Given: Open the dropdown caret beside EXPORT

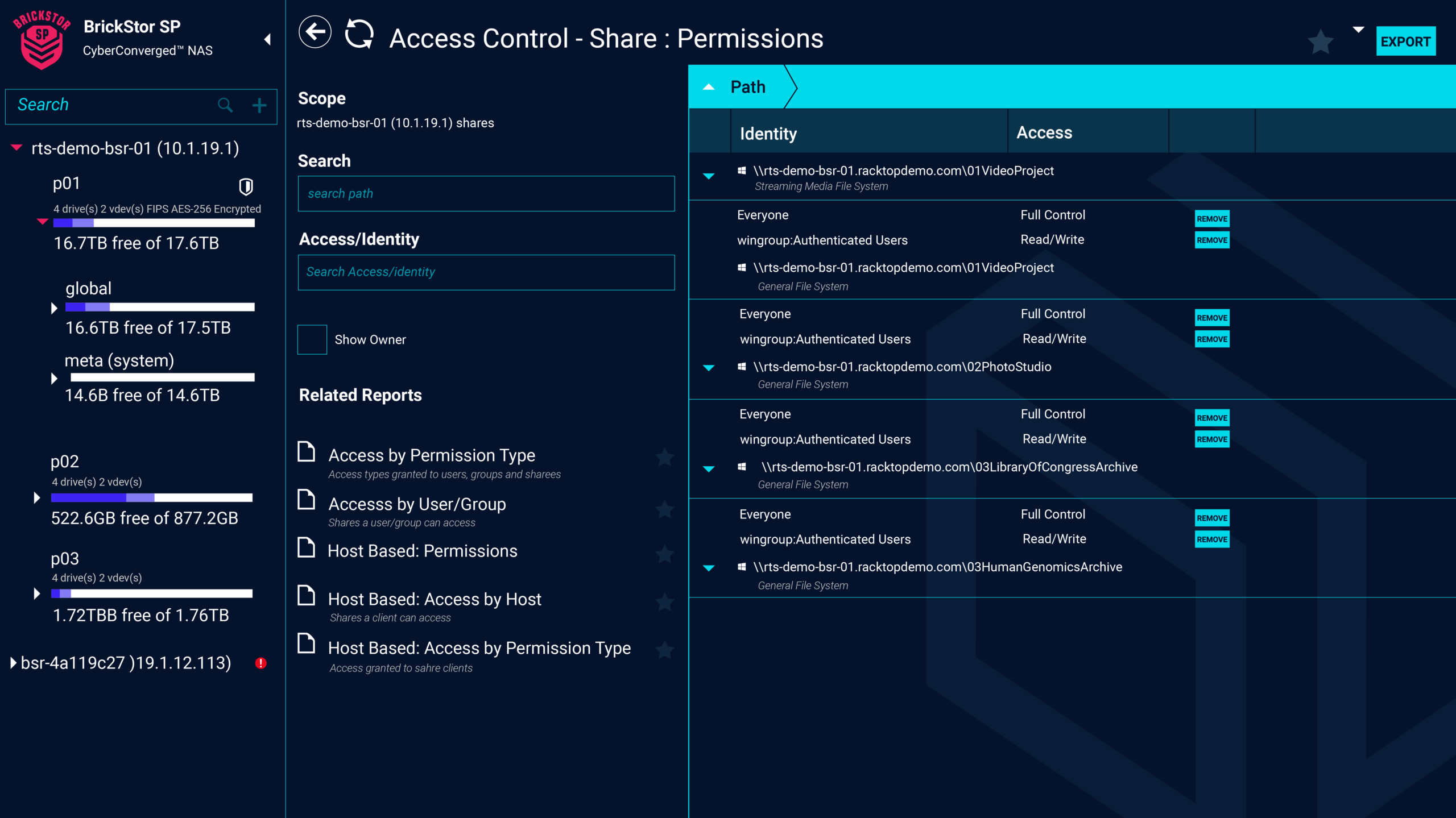Looking at the screenshot, I should pyautogui.click(x=1358, y=30).
